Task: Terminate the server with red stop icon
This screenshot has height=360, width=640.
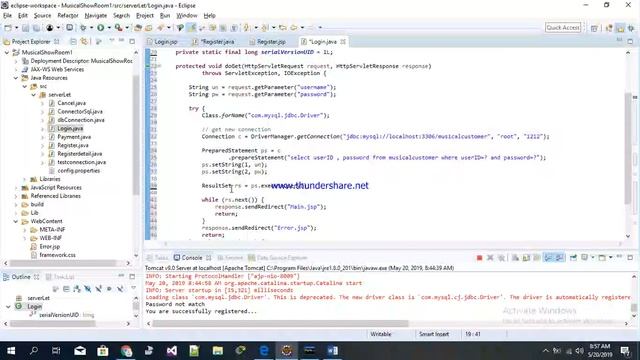Action: [480, 258]
